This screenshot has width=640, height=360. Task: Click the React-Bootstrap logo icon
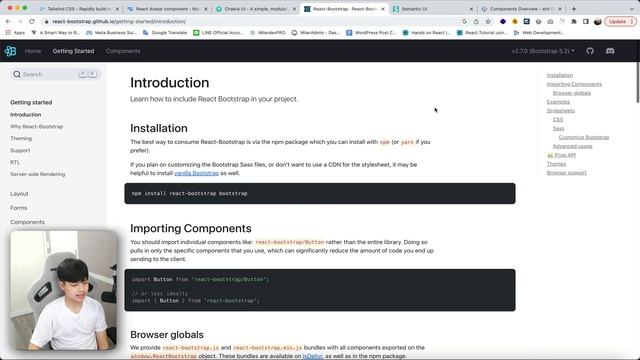click(10, 51)
